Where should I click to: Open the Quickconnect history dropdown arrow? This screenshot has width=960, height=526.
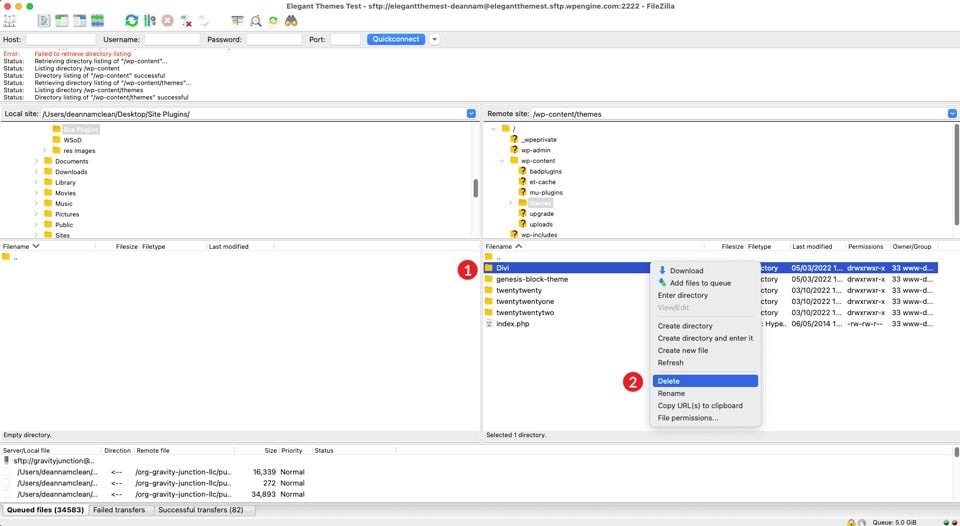coord(434,39)
